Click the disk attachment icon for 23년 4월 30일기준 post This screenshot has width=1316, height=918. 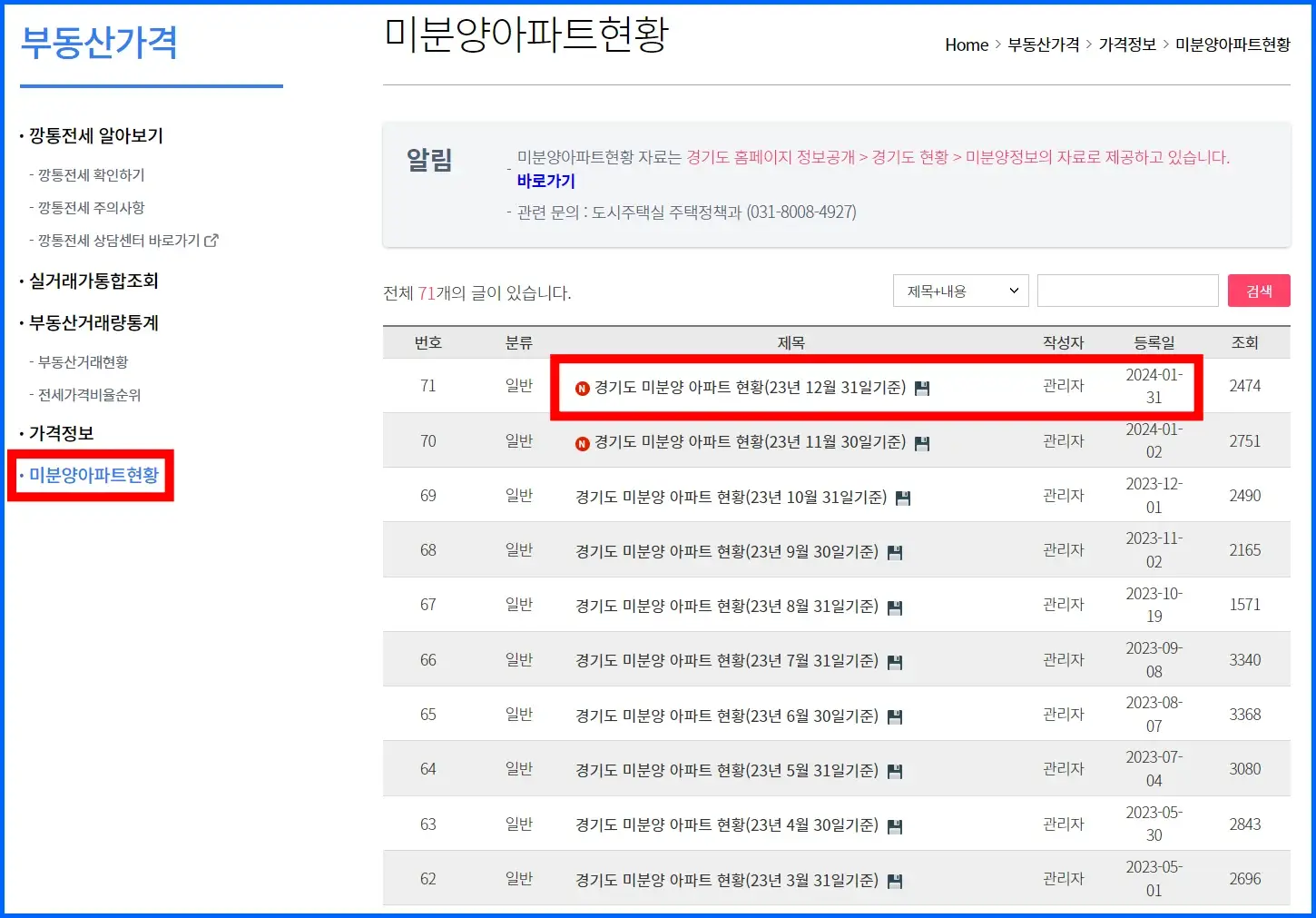tap(895, 827)
